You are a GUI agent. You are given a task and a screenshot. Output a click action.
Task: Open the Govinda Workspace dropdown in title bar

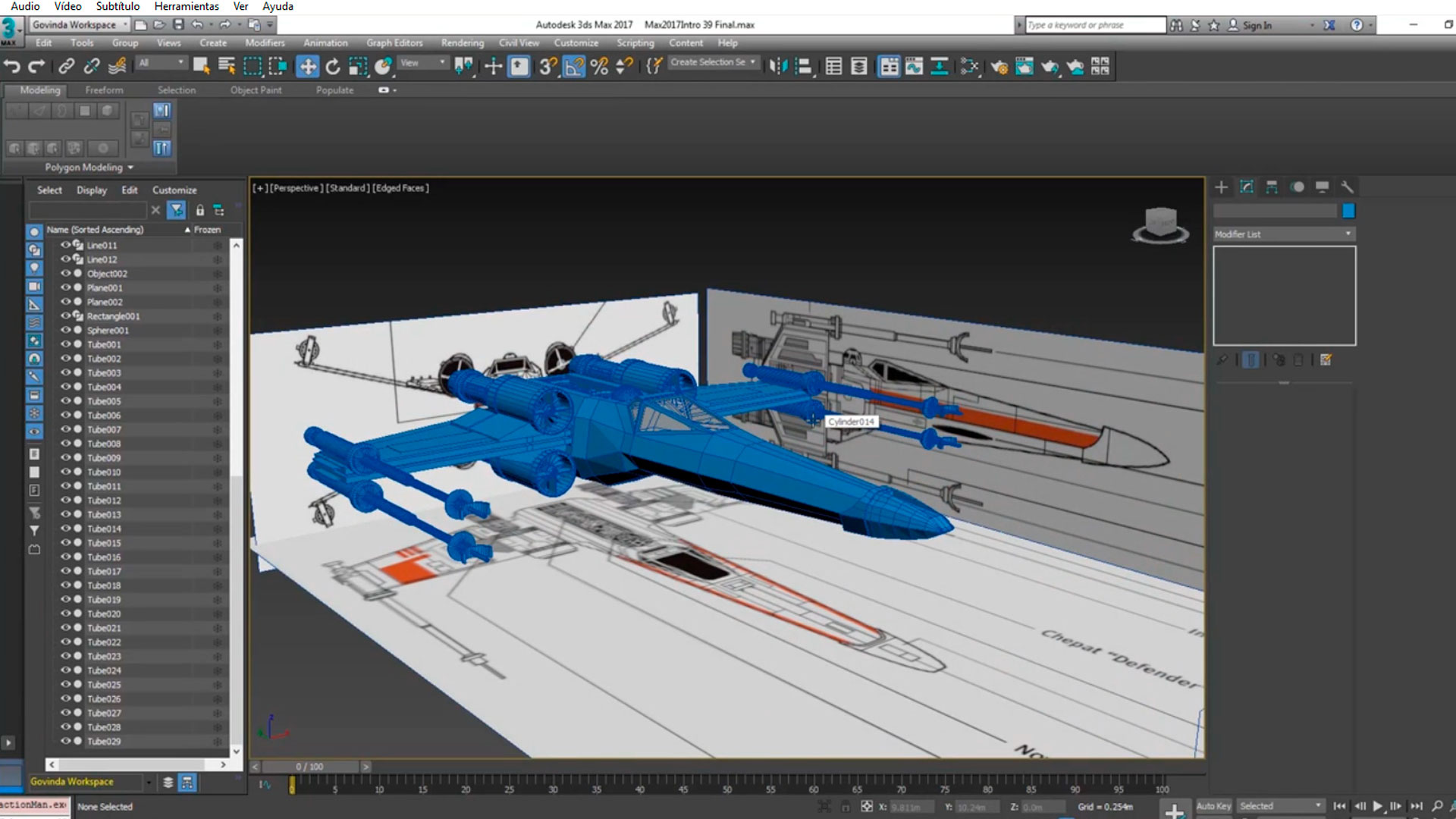click(80, 25)
